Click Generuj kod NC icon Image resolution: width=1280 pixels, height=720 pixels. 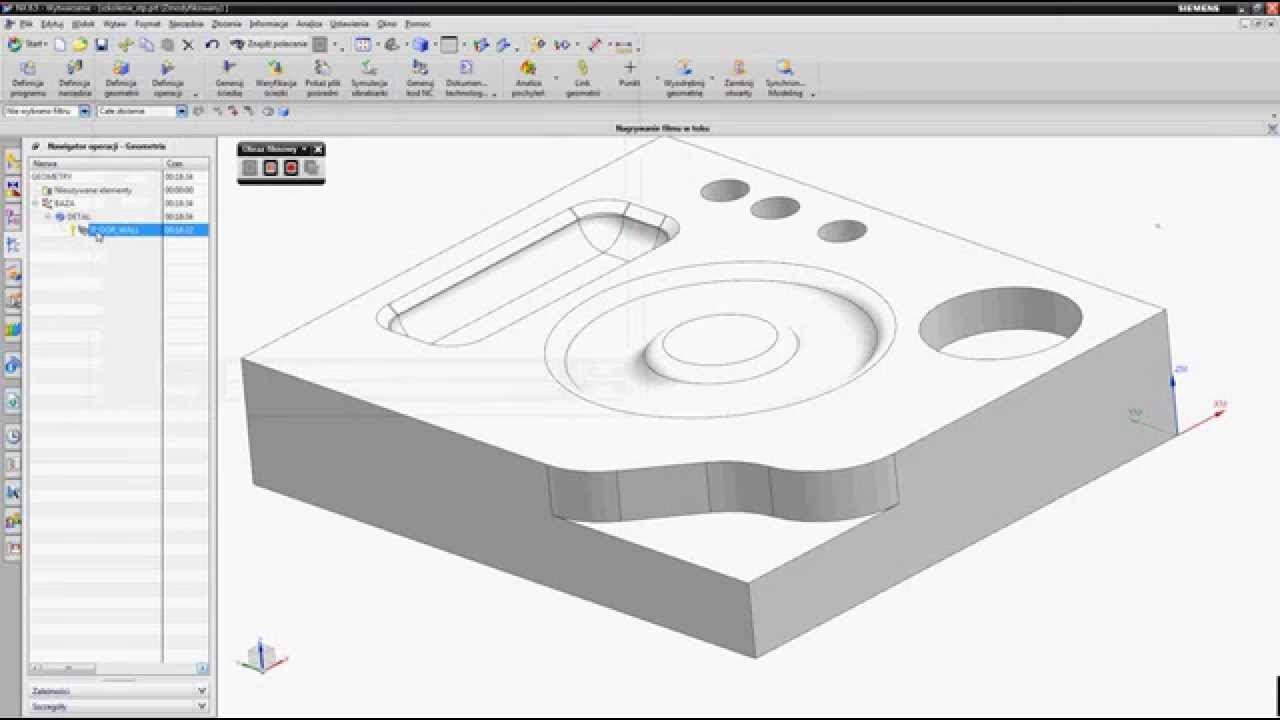pyautogui.click(x=420, y=78)
